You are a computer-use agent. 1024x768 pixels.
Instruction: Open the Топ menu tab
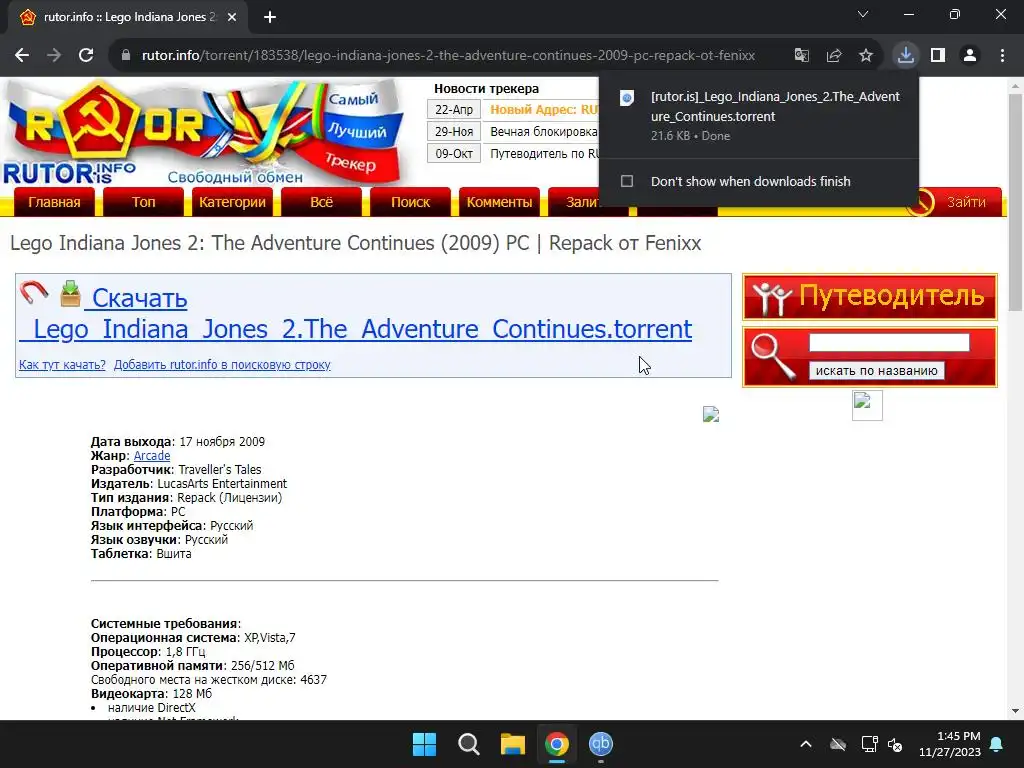(x=144, y=202)
